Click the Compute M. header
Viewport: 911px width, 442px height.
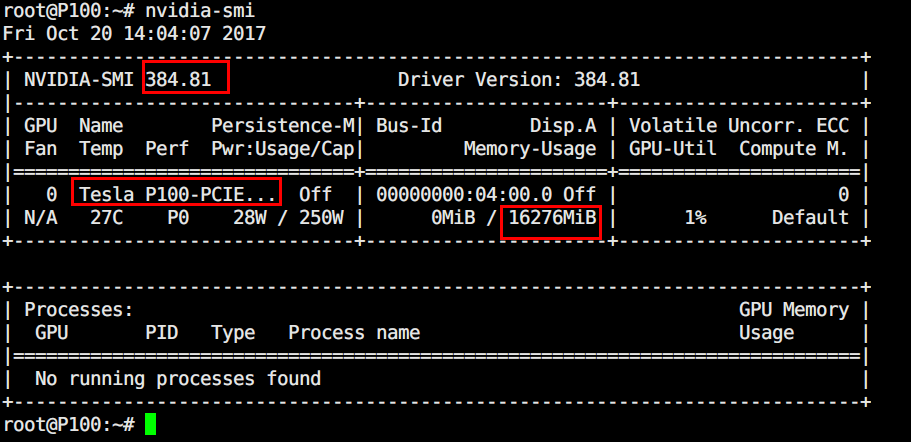(x=794, y=149)
